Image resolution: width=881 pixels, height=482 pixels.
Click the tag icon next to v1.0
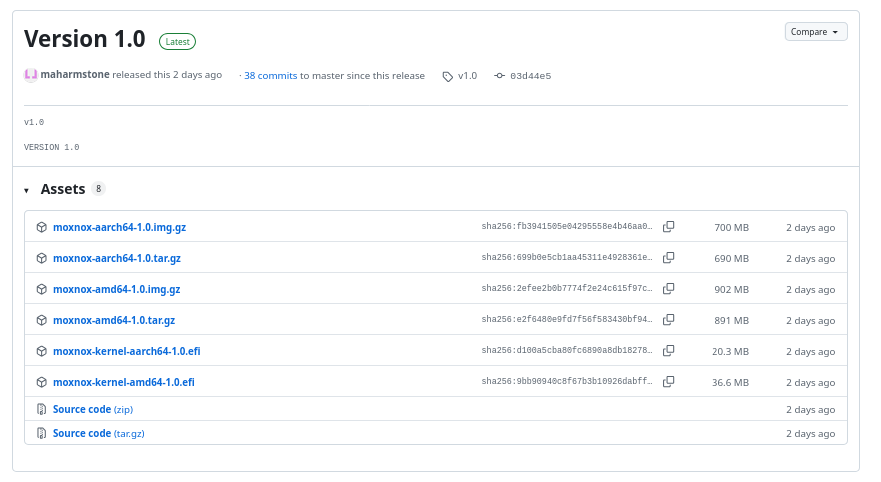coord(448,76)
